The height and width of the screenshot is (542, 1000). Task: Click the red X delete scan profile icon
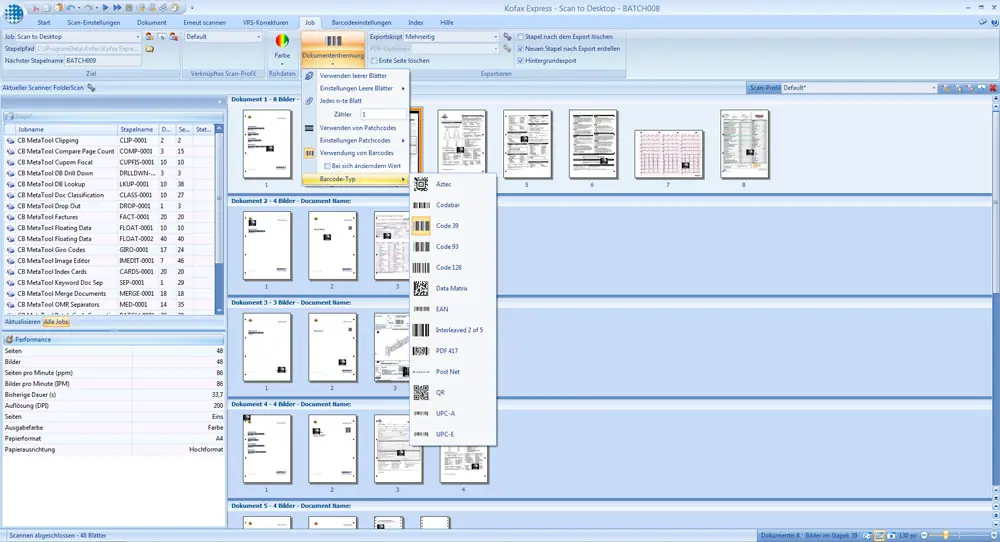[993, 88]
